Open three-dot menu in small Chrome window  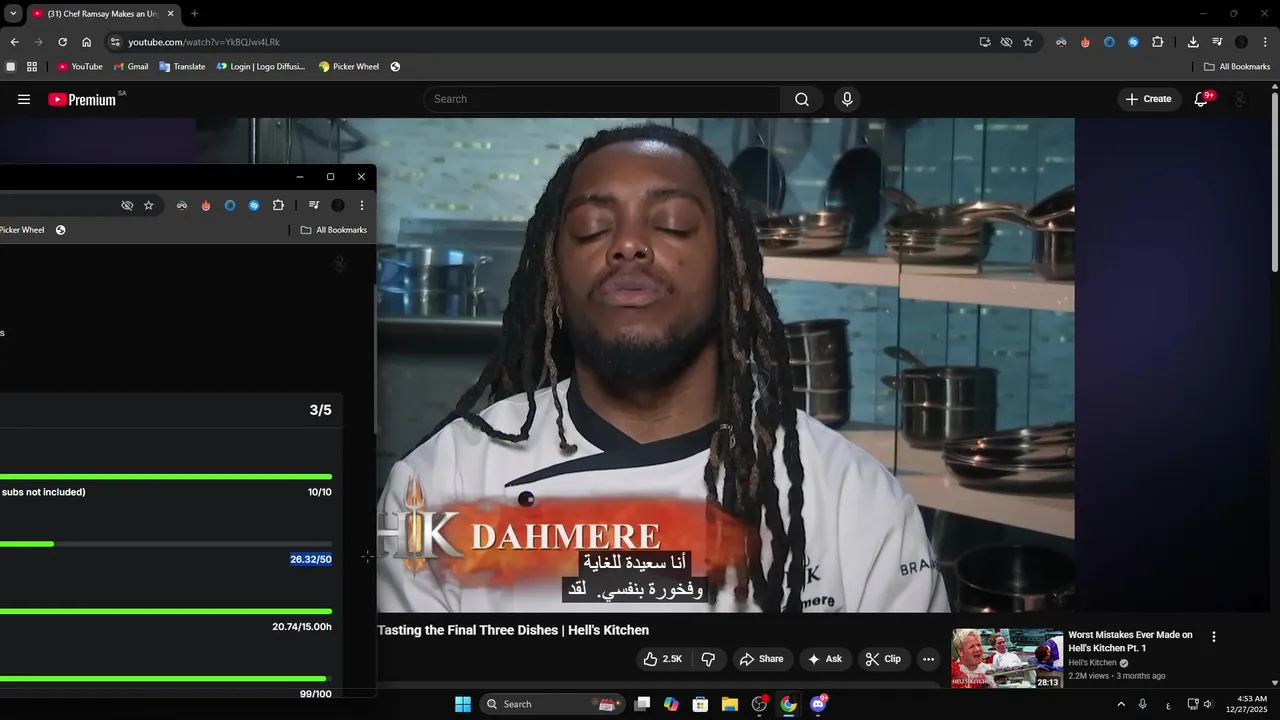362,205
